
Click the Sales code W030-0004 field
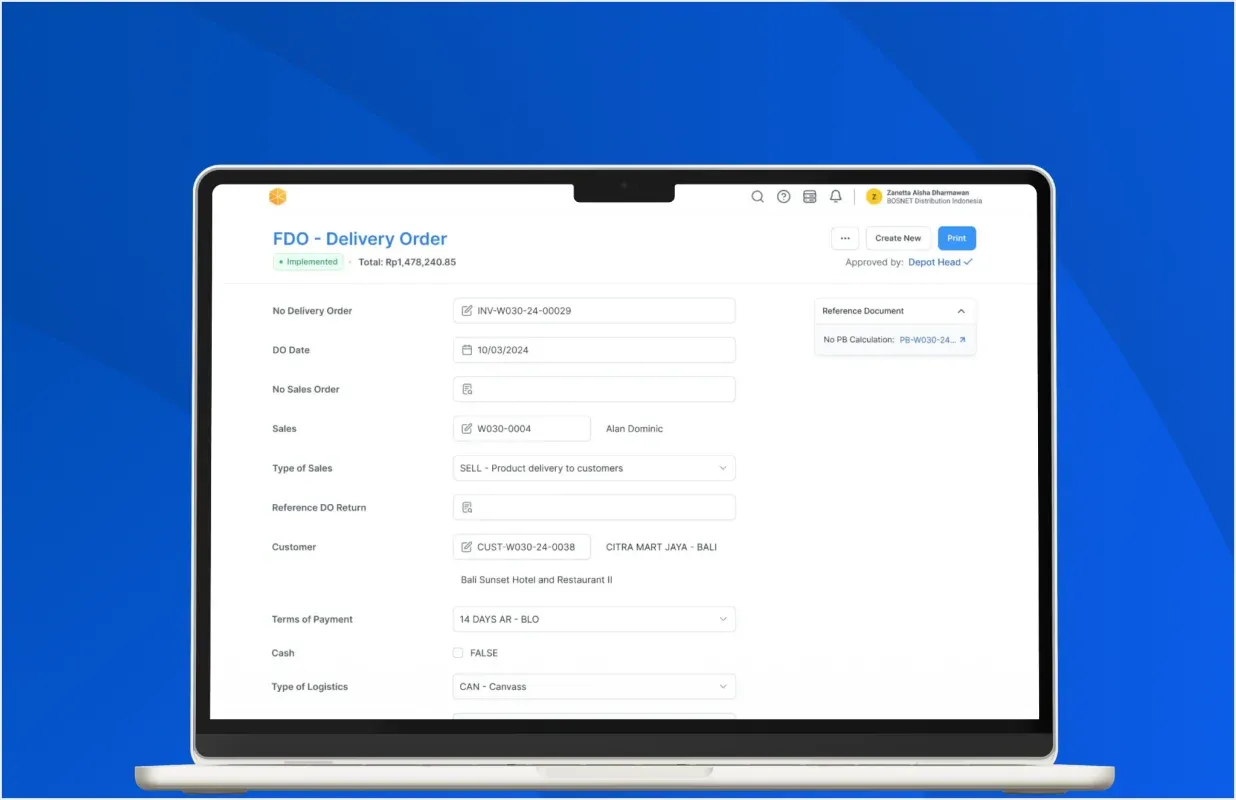tap(522, 429)
